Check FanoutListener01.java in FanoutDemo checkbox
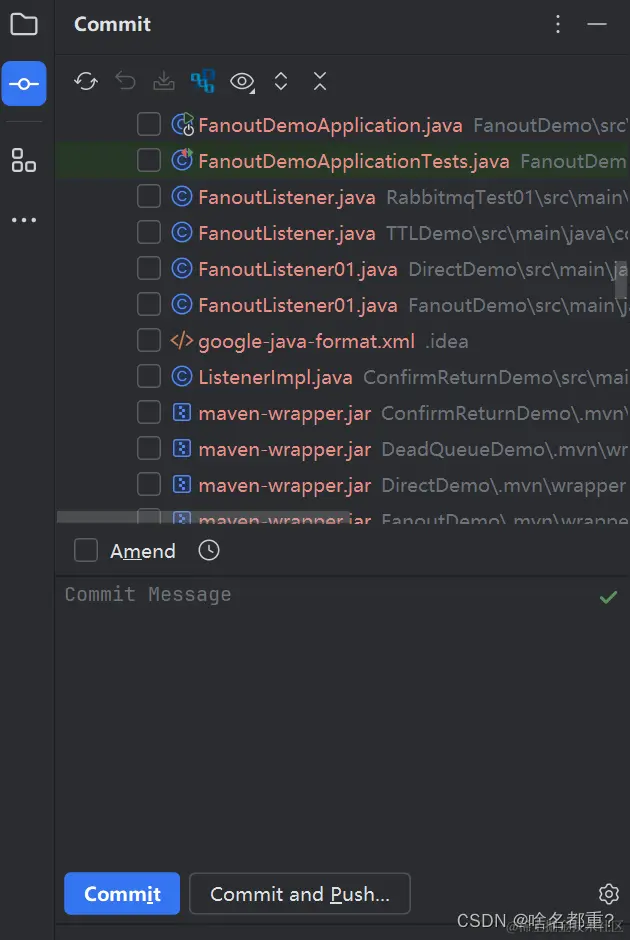 tap(149, 305)
